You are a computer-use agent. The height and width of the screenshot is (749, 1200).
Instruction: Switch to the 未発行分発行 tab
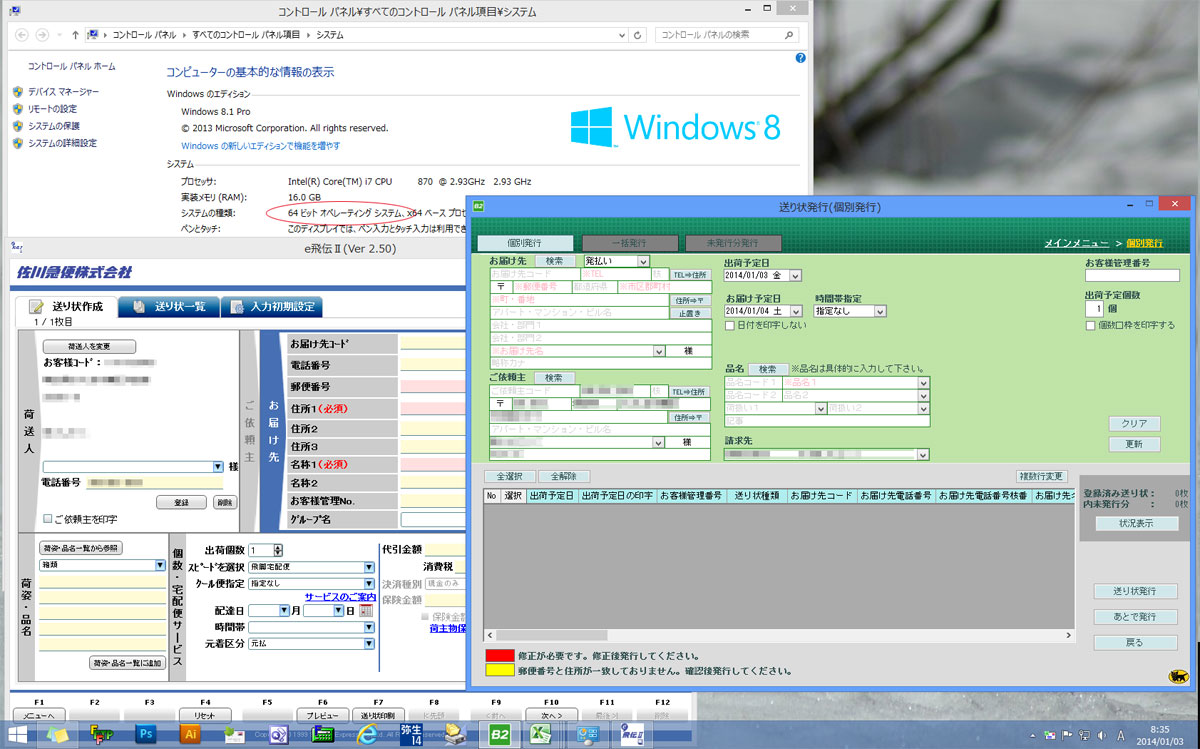734,243
